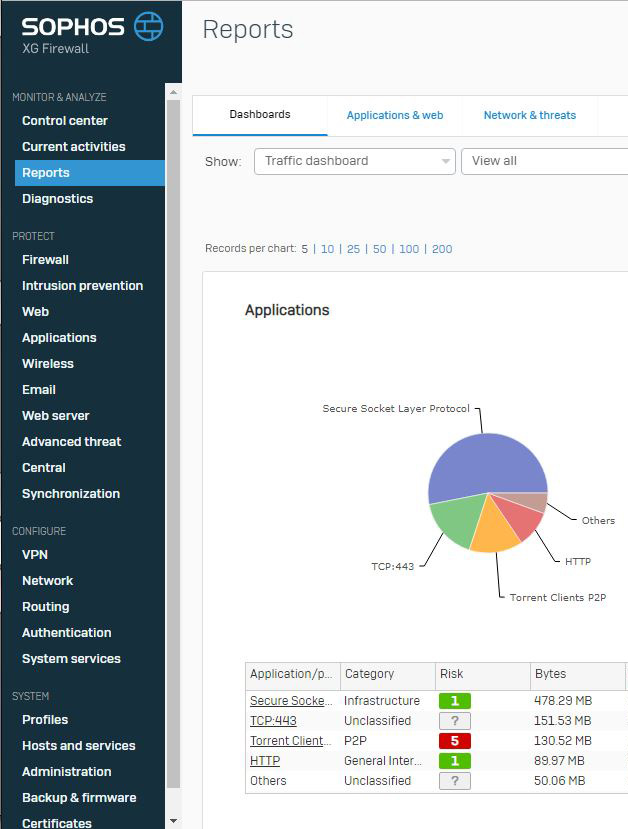Viewport: 628px width, 829px height.
Task: Click the Sophos globe logo icon
Action: click(x=149, y=26)
